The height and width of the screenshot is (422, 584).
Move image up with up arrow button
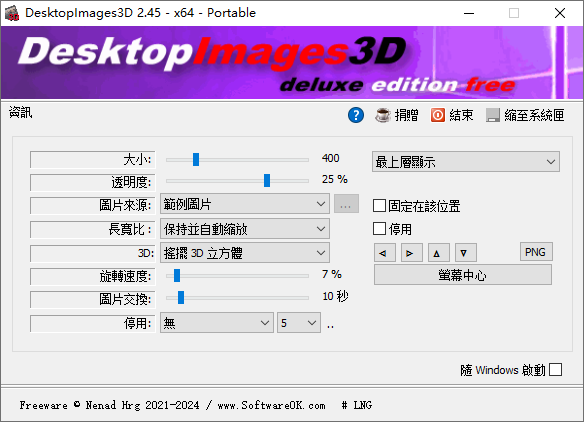[x=439, y=253]
